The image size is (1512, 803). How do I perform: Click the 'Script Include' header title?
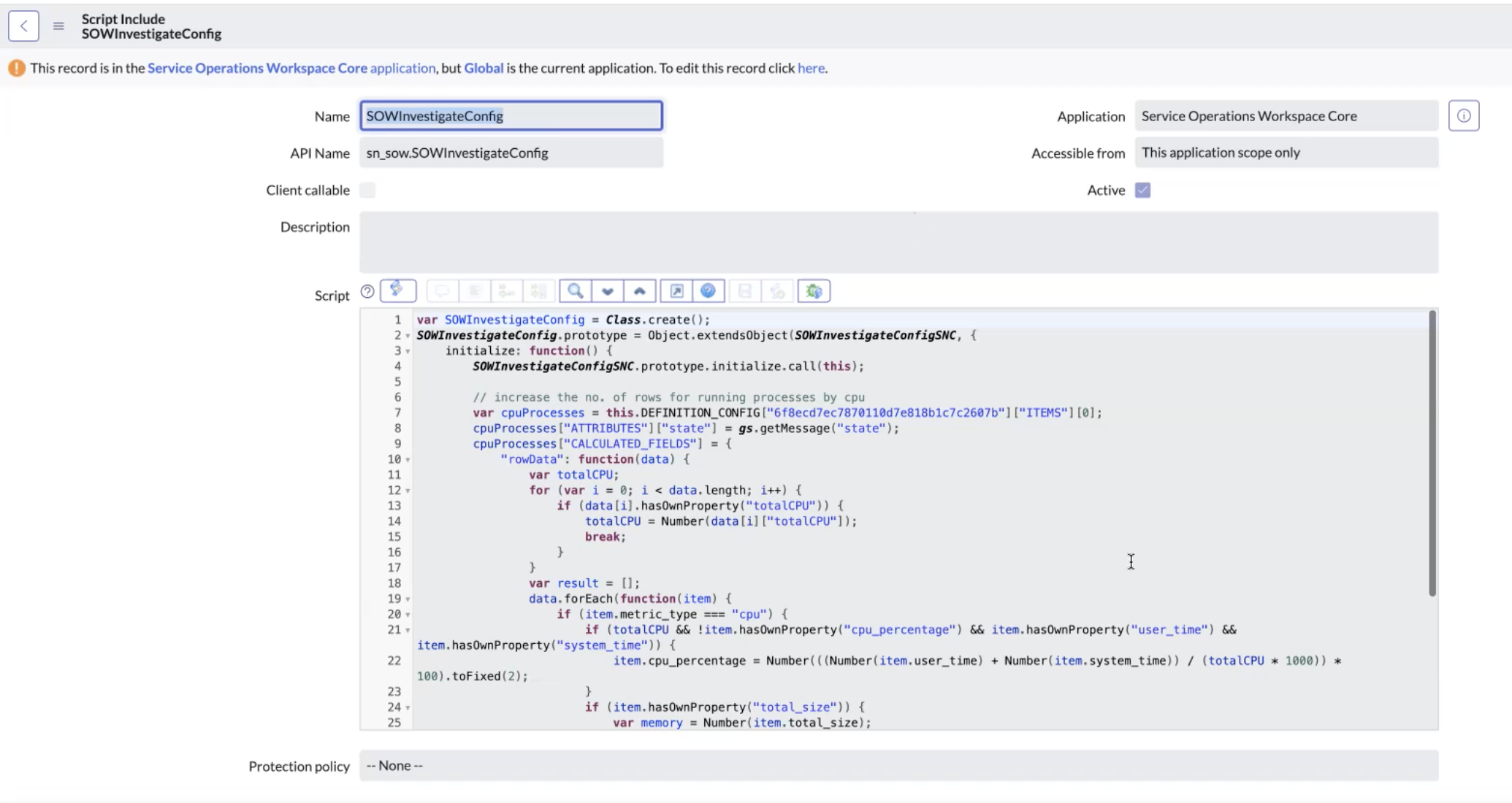(x=123, y=19)
